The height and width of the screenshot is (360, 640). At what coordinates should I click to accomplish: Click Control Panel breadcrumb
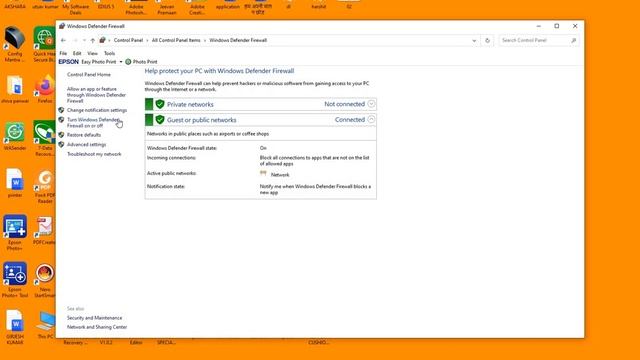[129, 40]
